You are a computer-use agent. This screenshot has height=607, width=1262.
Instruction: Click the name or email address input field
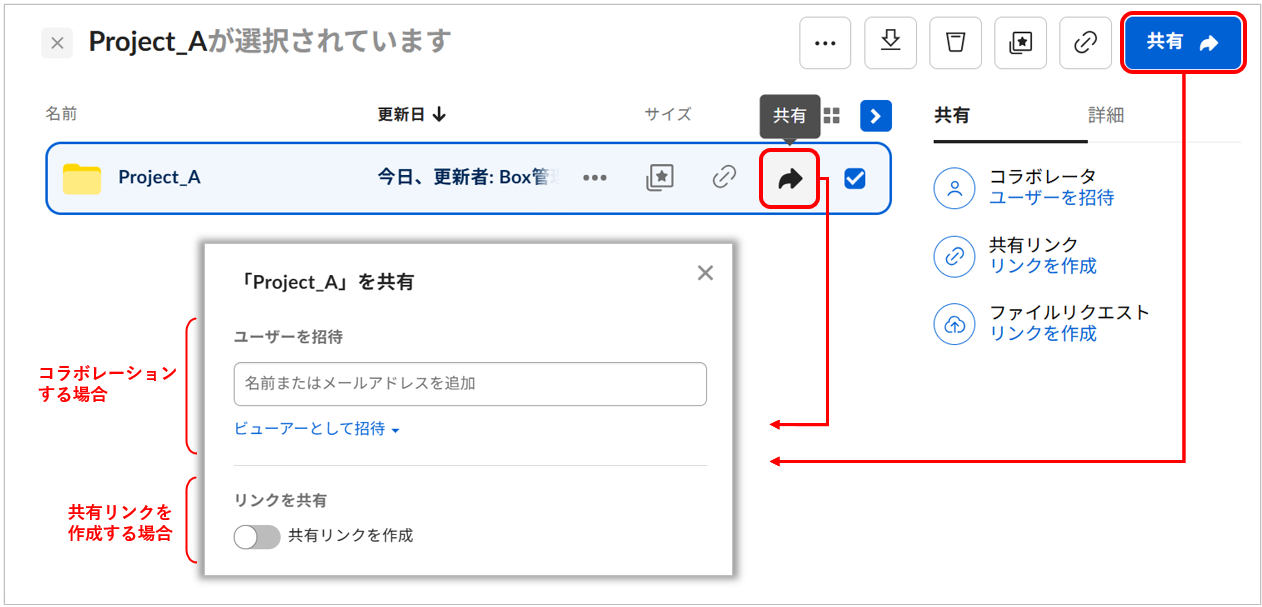coord(470,384)
